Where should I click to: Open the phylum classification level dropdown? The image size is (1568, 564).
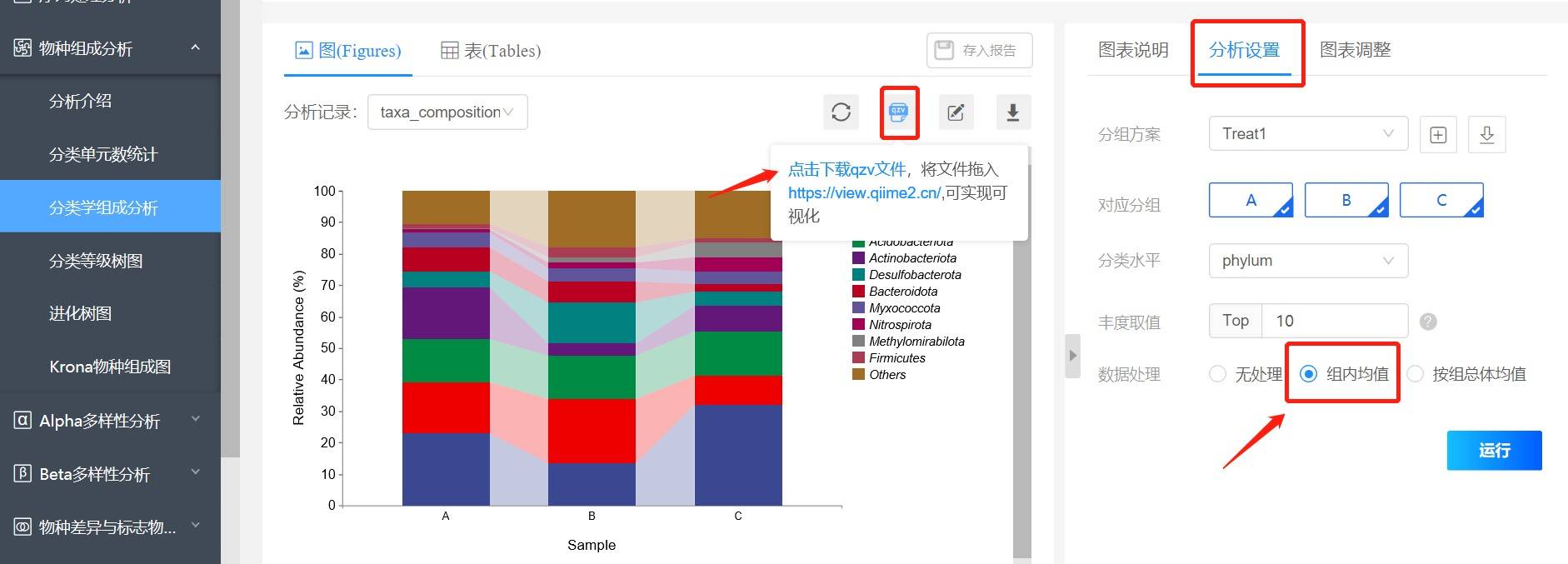click(x=1308, y=261)
